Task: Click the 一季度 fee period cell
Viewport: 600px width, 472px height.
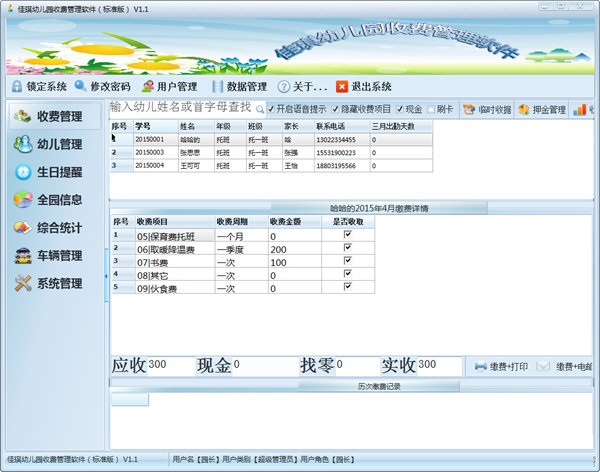Action: tap(241, 250)
